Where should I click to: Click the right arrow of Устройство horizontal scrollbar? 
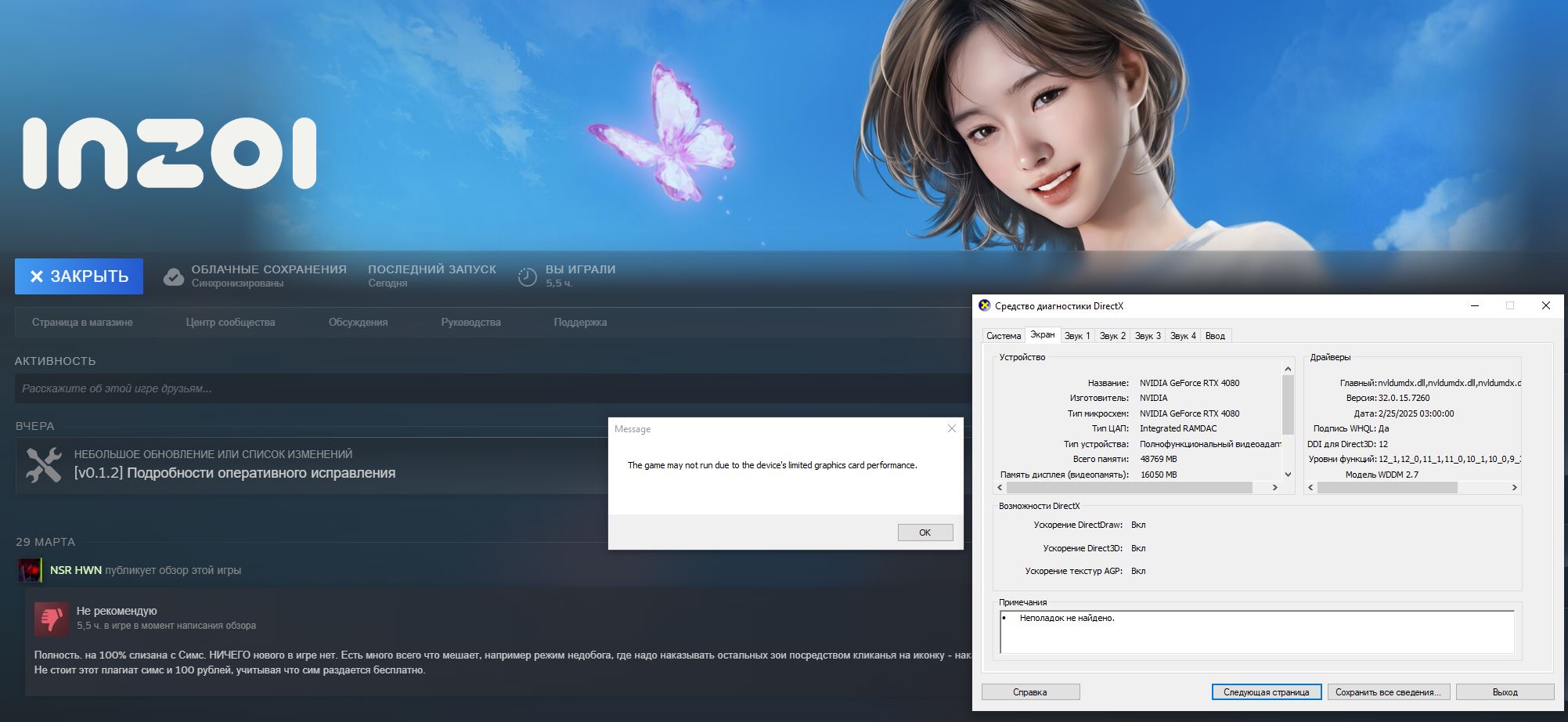click(x=1275, y=487)
